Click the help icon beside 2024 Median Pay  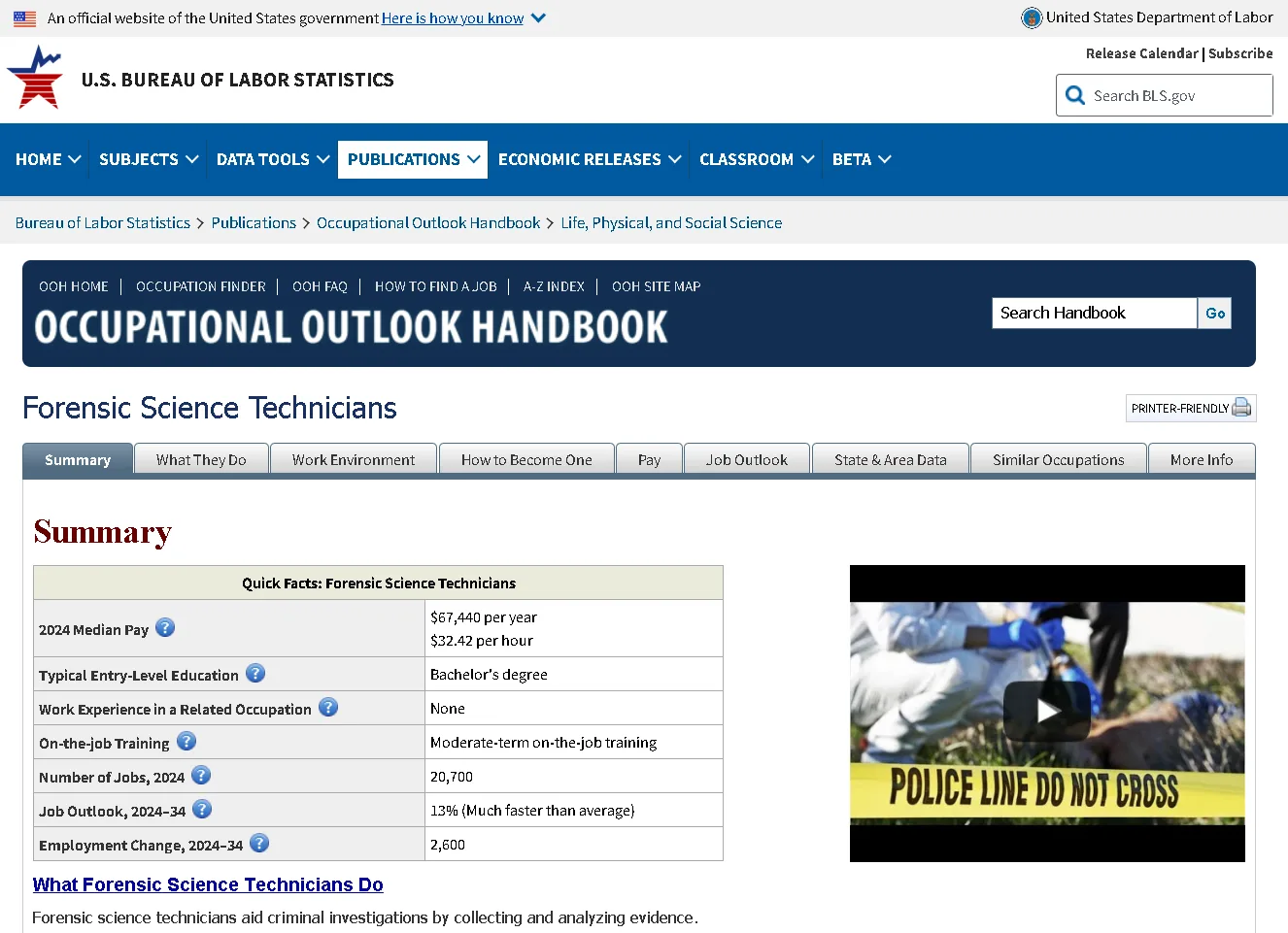[165, 628]
